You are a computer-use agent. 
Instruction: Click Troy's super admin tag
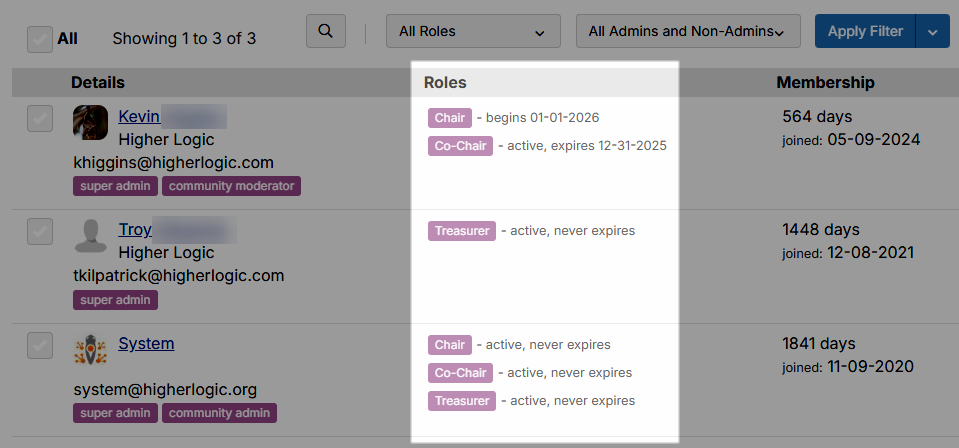[x=116, y=300]
